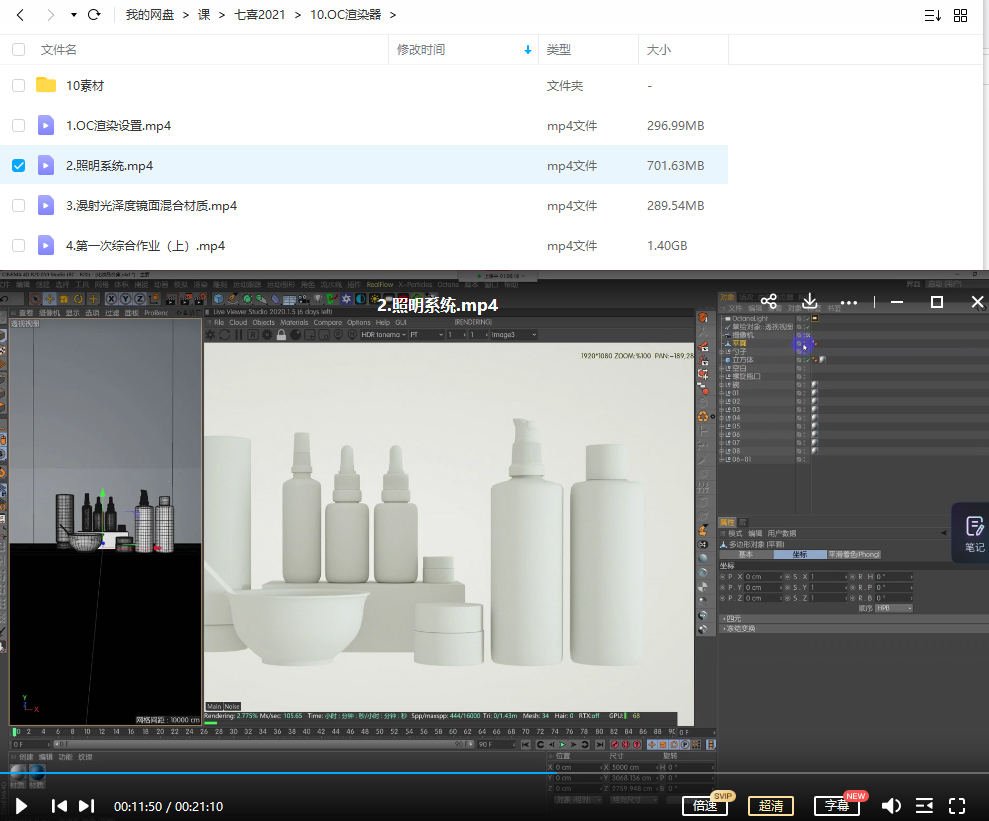The image size is (989, 821).
Task: Open the Materials menu in Live Viewer
Action: click(292, 322)
